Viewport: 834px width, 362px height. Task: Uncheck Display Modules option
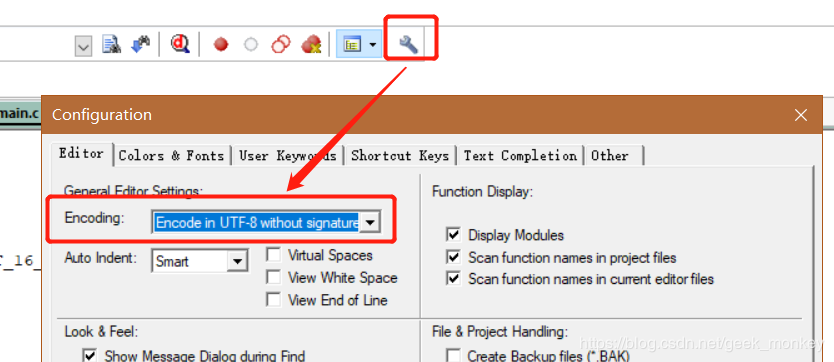pyautogui.click(x=453, y=235)
